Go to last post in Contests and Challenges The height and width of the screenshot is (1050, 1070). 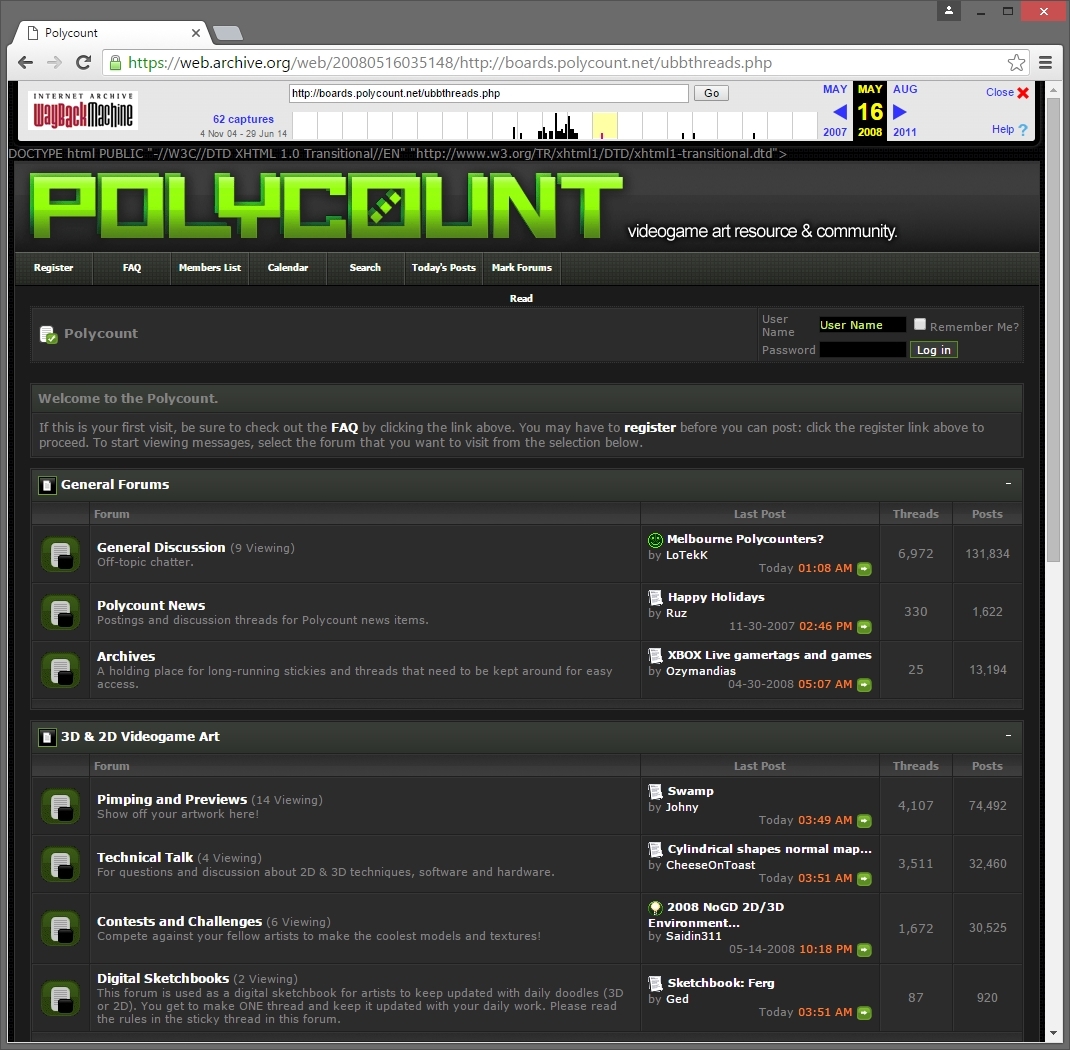coord(864,950)
